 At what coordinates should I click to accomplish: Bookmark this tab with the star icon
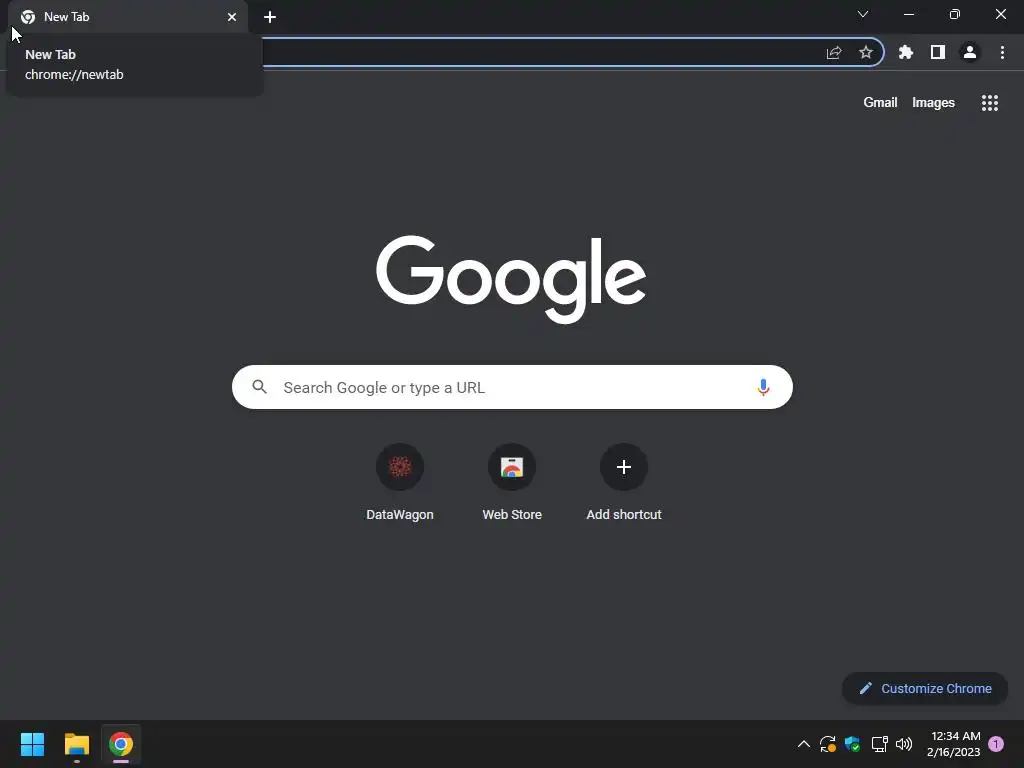tap(865, 52)
